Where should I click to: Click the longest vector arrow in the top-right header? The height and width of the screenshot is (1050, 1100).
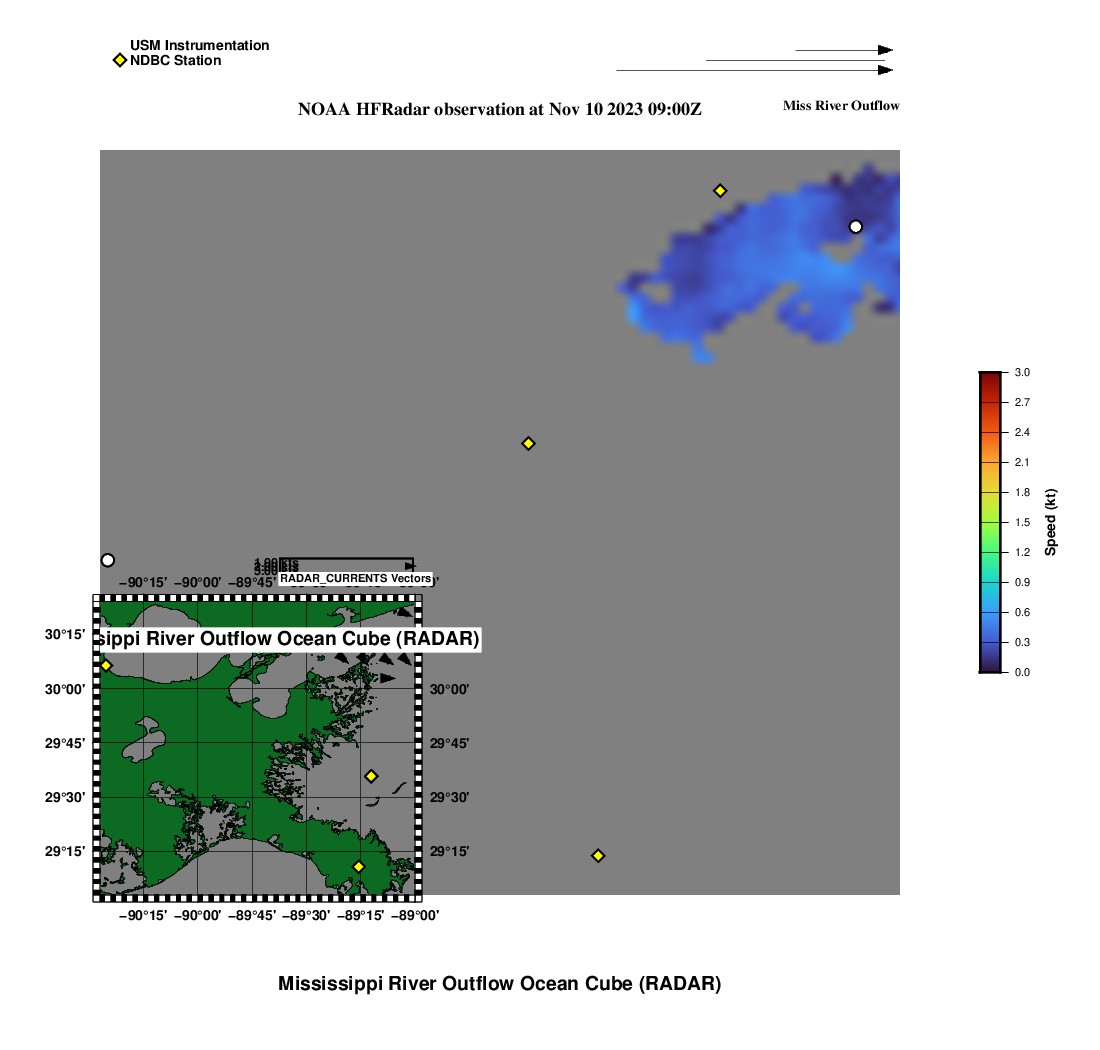(x=754, y=70)
